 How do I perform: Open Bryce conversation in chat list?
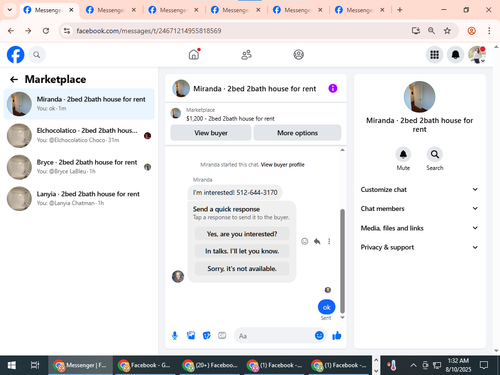tap(79, 167)
